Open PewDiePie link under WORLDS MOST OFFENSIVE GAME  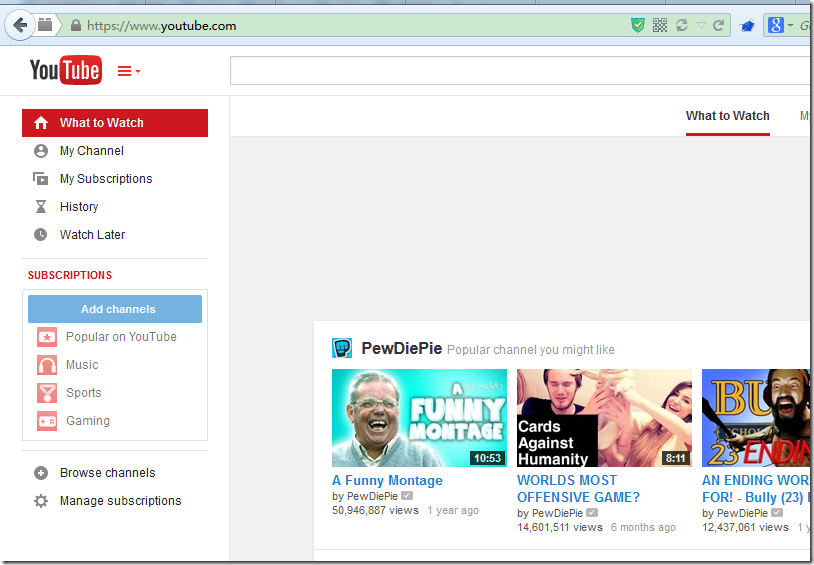558,514
